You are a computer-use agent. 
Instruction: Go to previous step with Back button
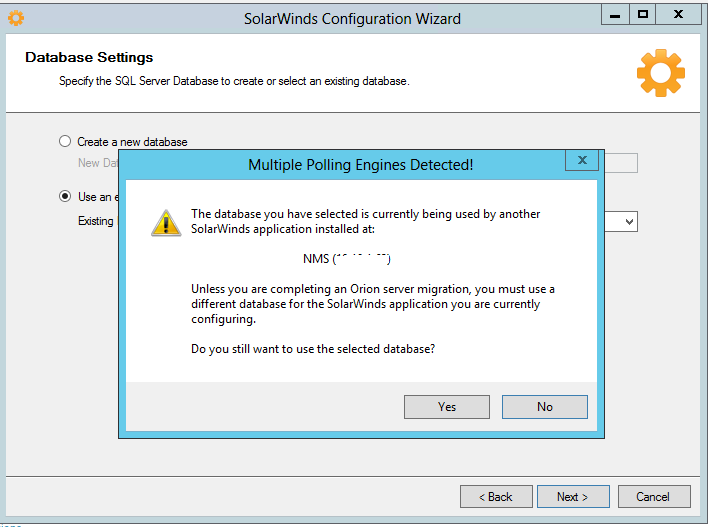pos(496,497)
